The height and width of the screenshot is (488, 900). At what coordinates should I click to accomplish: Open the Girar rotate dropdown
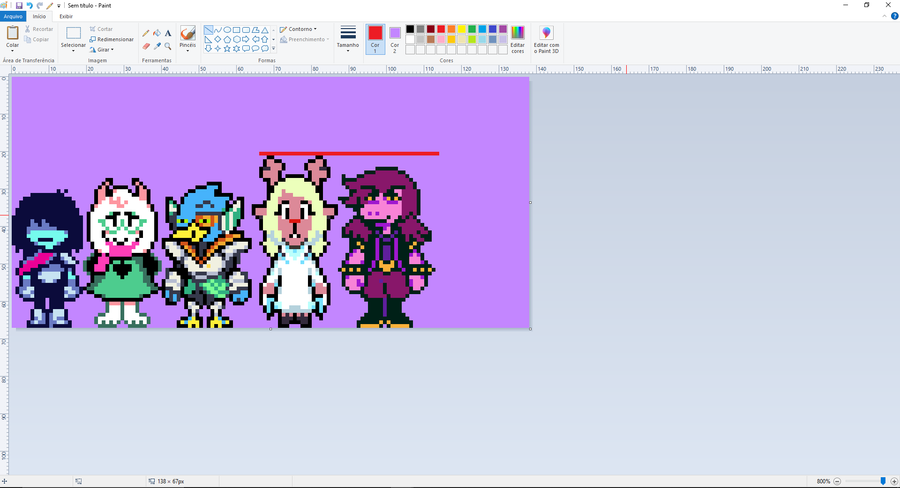(102, 49)
